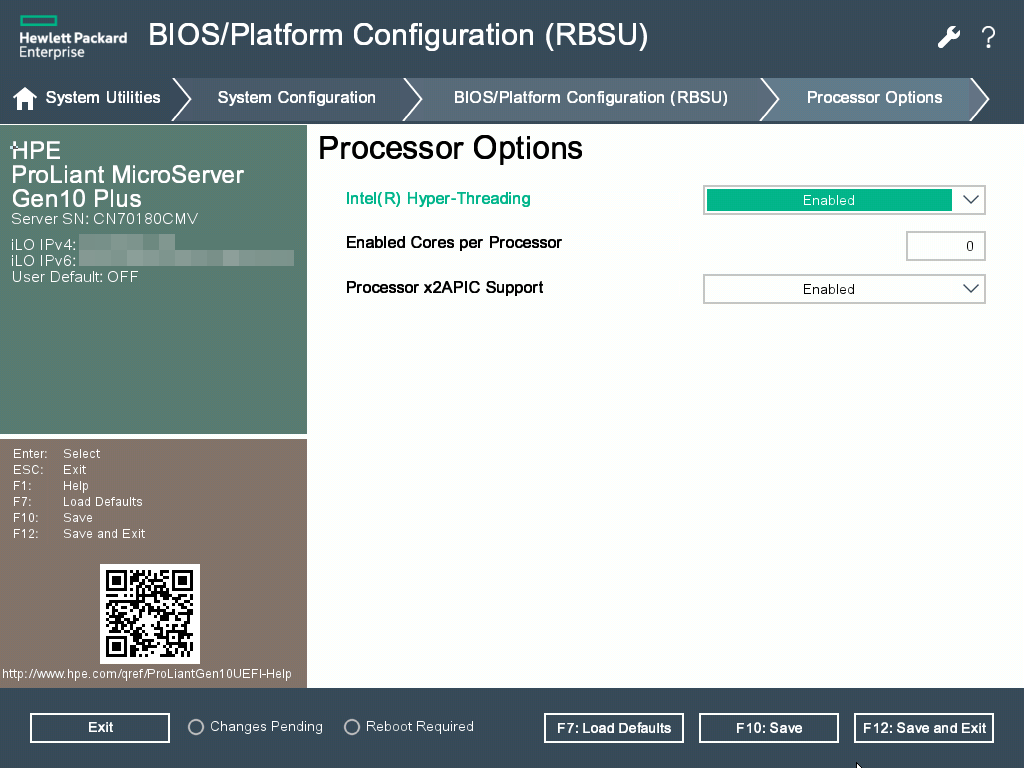The width and height of the screenshot is (1024, 768).
Task: Navigate to System Configuration breadcrumb
Action: pyautogui.click(x=296, y=97)
